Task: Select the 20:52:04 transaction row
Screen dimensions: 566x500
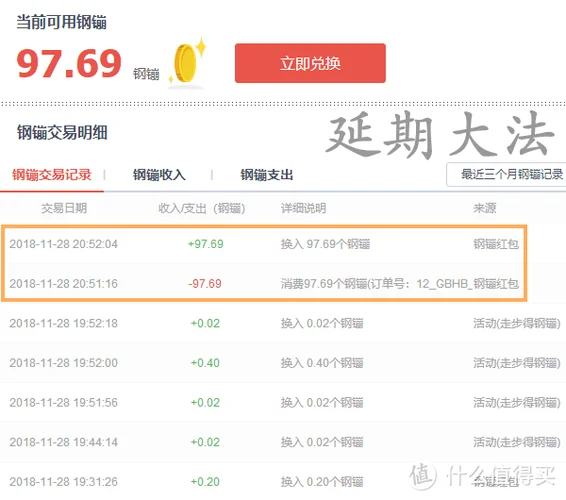Action: 264,244
